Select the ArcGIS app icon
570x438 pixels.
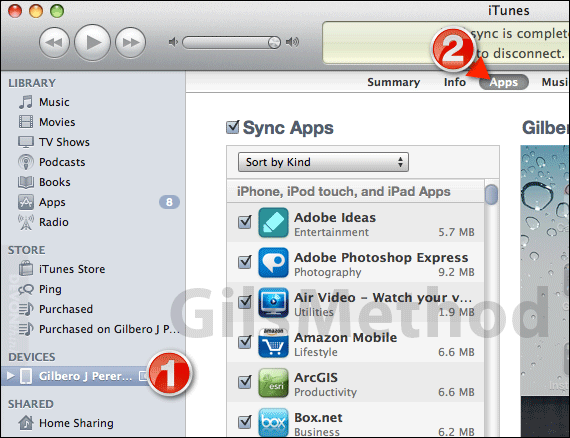(x=273, y=382)
